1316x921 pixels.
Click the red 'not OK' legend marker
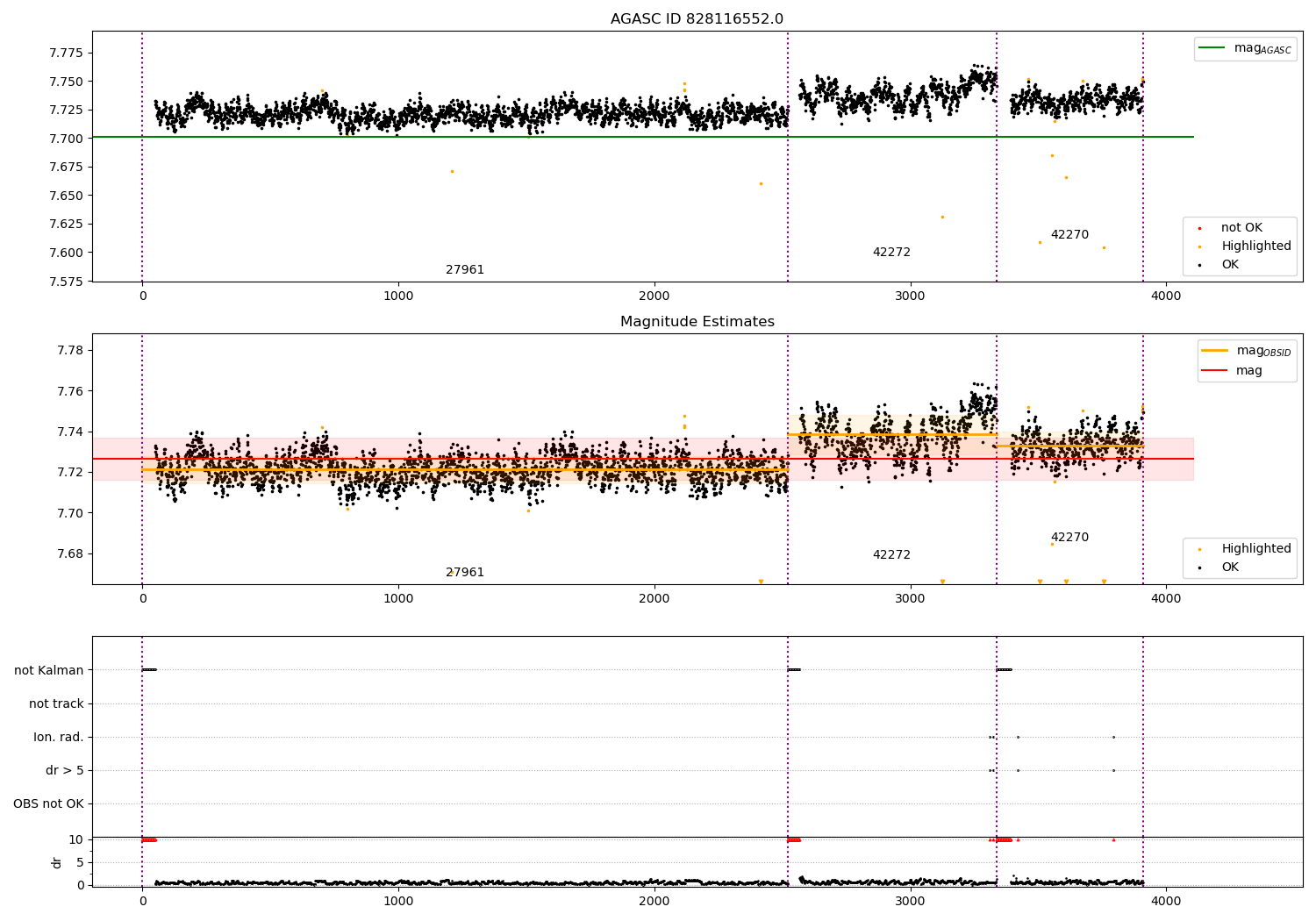[x=1199, y=228]
